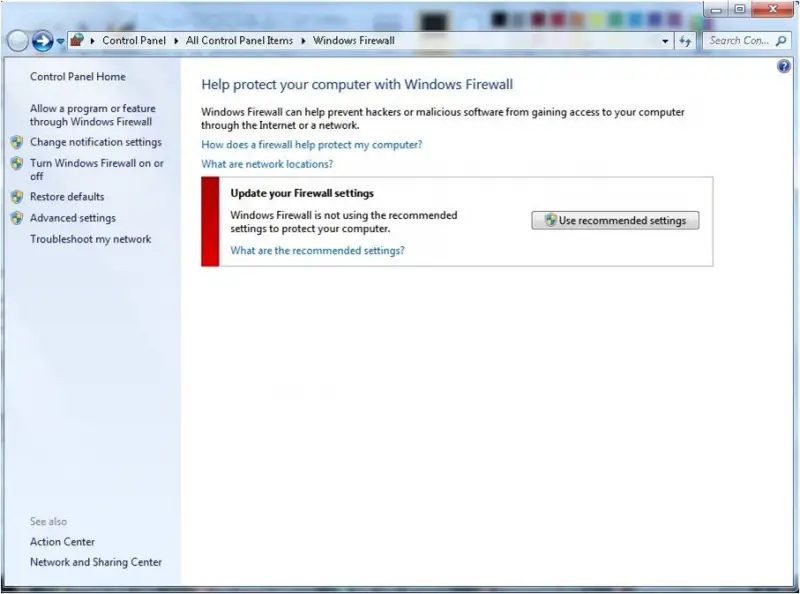Minimize the Windows Firewall window
This screenshot has width=800, height=594.
point(716,9)
